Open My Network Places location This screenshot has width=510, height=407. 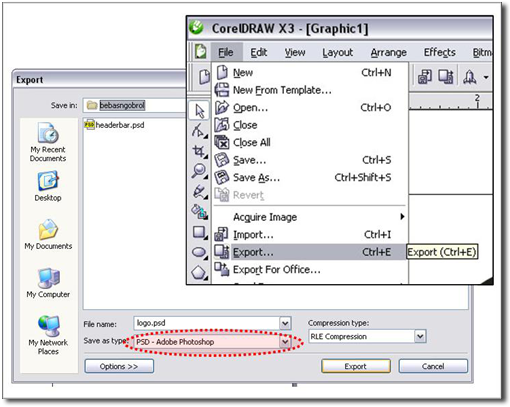point(48,335)
